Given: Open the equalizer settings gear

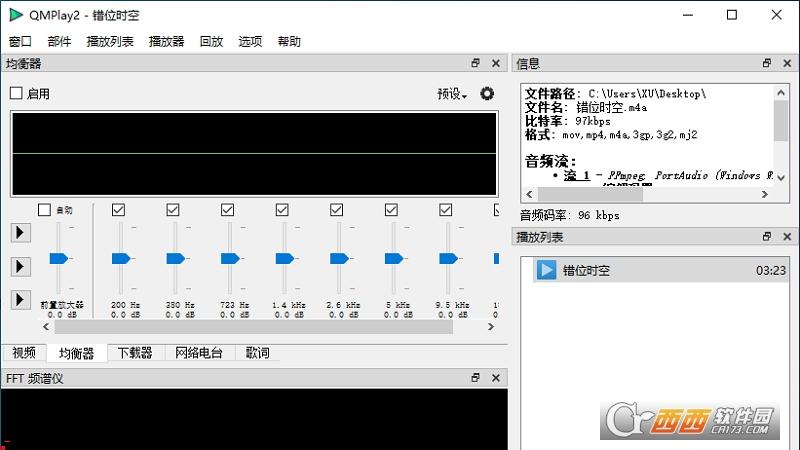Looking at the screenshot, I should [487, 94].
